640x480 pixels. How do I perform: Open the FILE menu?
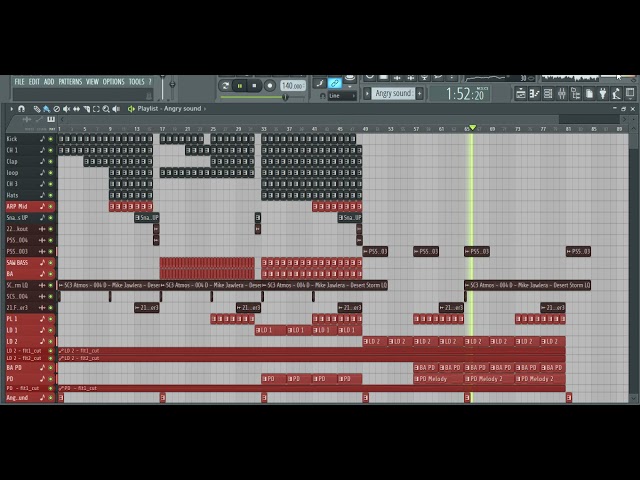tap(19, 82)
